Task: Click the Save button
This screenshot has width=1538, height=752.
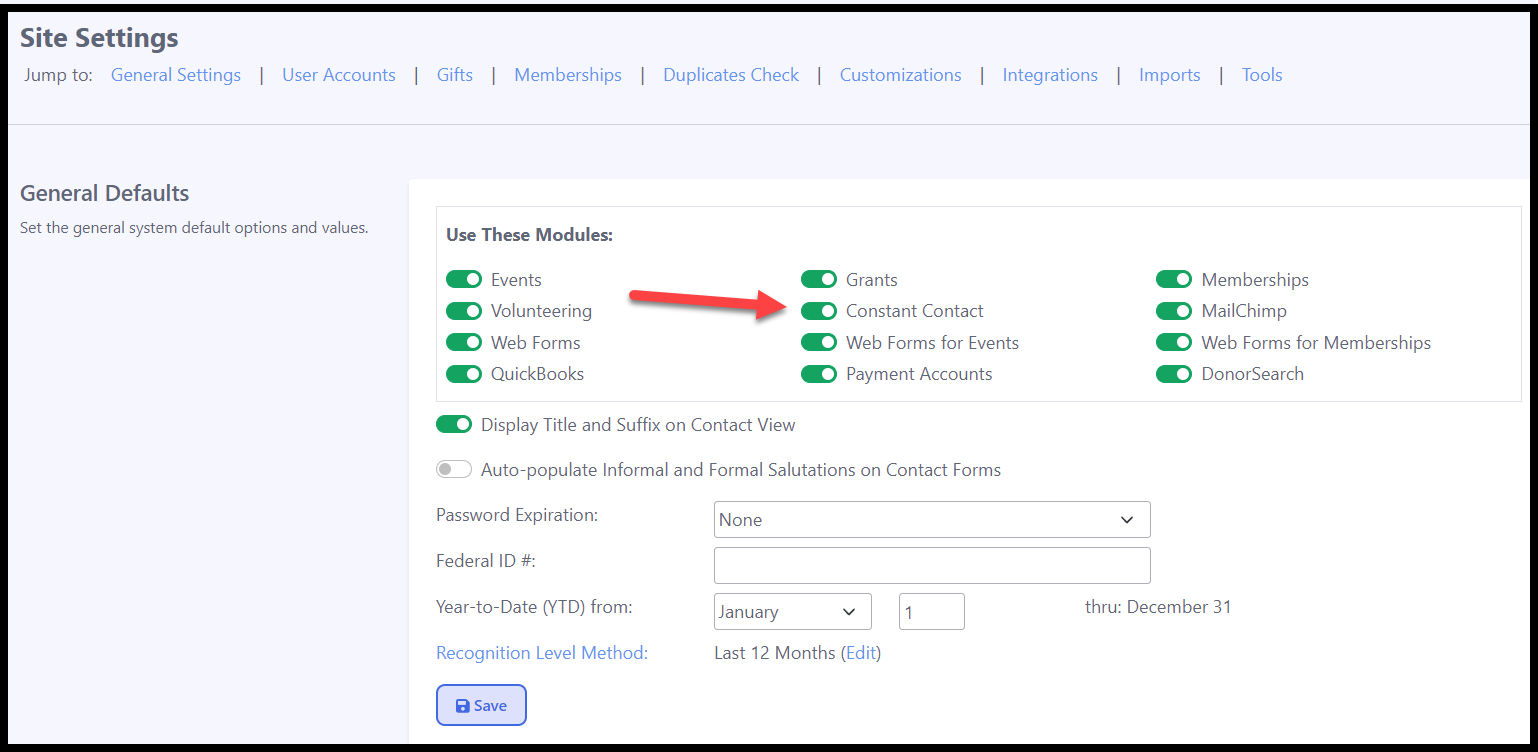Action: [481, 705]
